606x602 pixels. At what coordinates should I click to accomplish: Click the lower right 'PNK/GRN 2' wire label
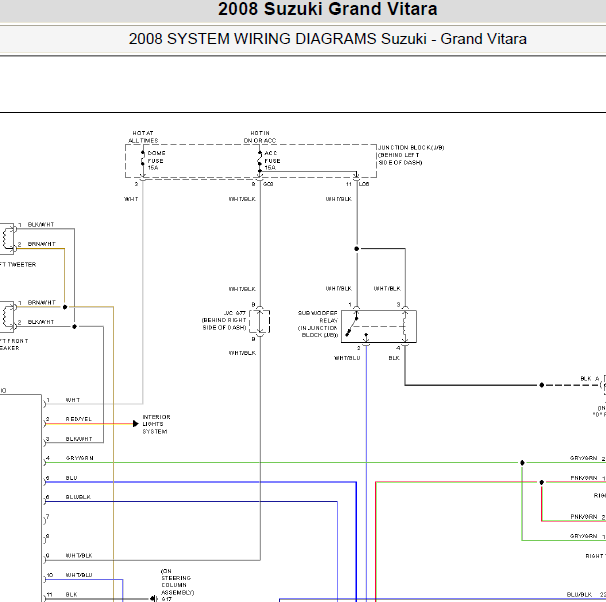point(588,517)
